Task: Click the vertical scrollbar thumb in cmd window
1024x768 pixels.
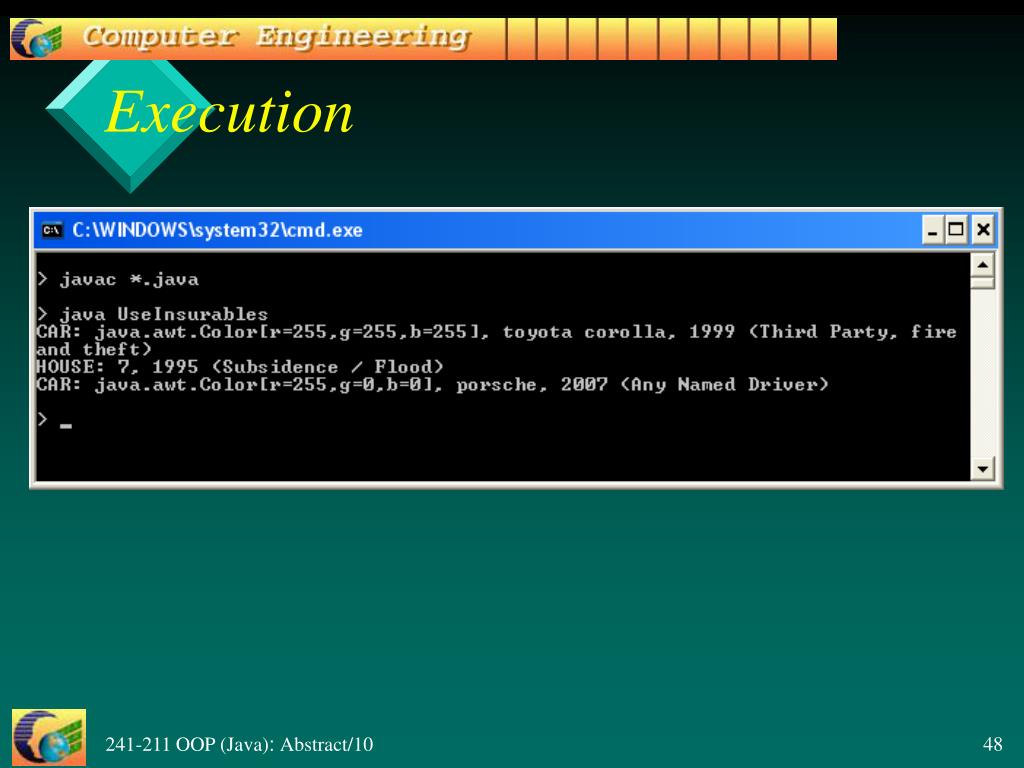Action: [x=982, y=282]
